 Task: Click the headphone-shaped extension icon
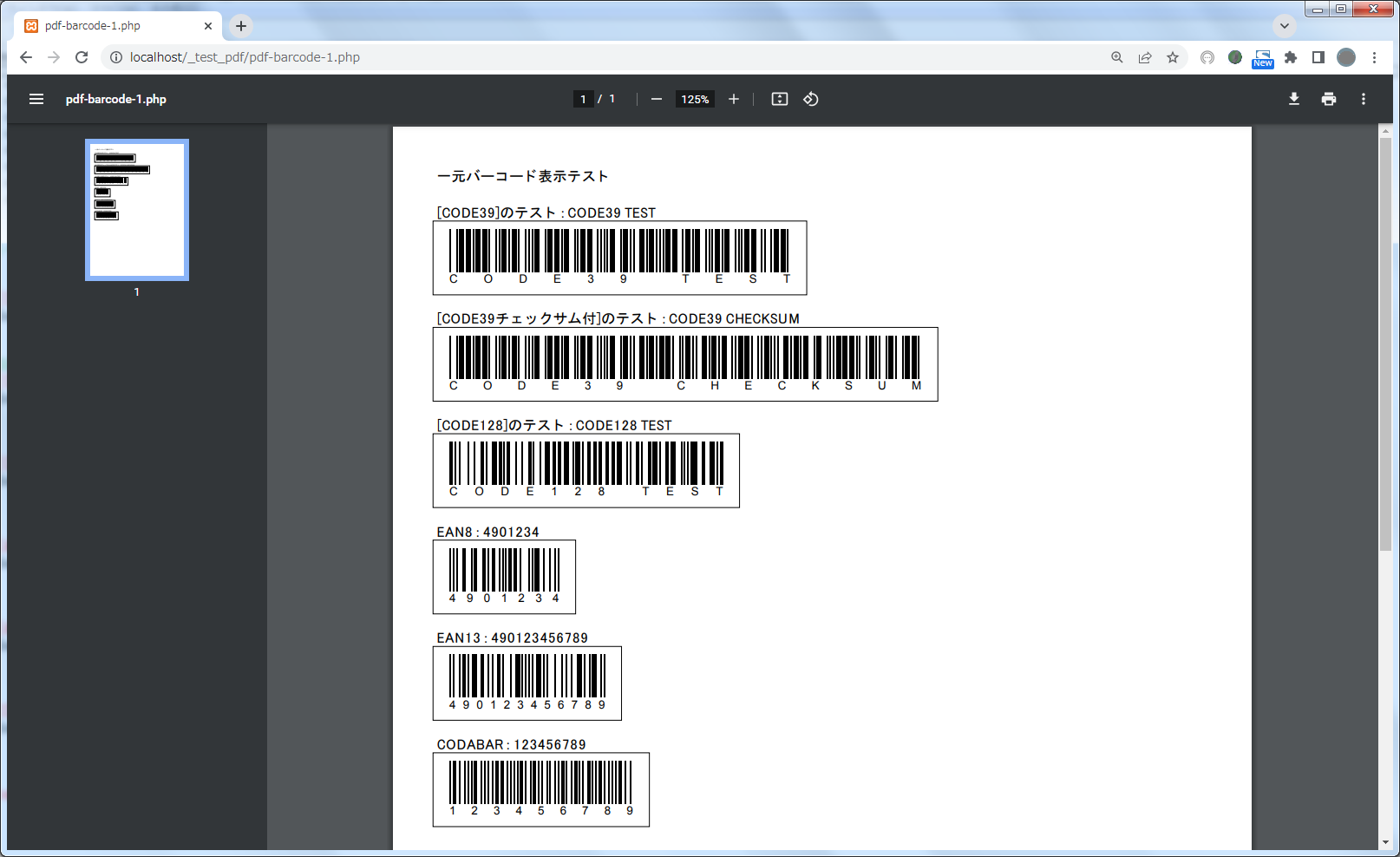pyautogui.click(x=1207, y=57)
